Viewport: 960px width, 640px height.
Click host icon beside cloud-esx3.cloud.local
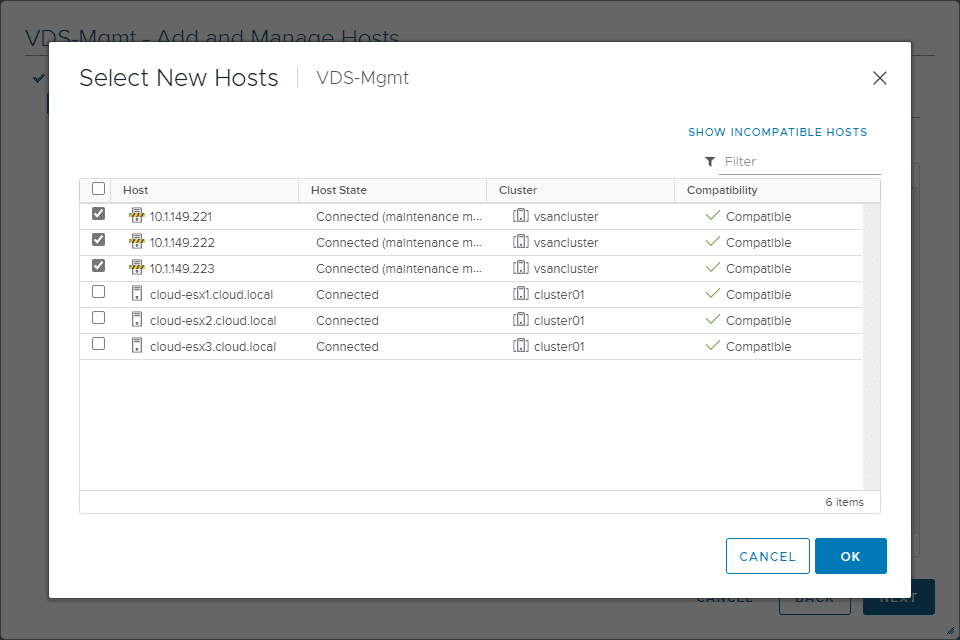point(136,346)
